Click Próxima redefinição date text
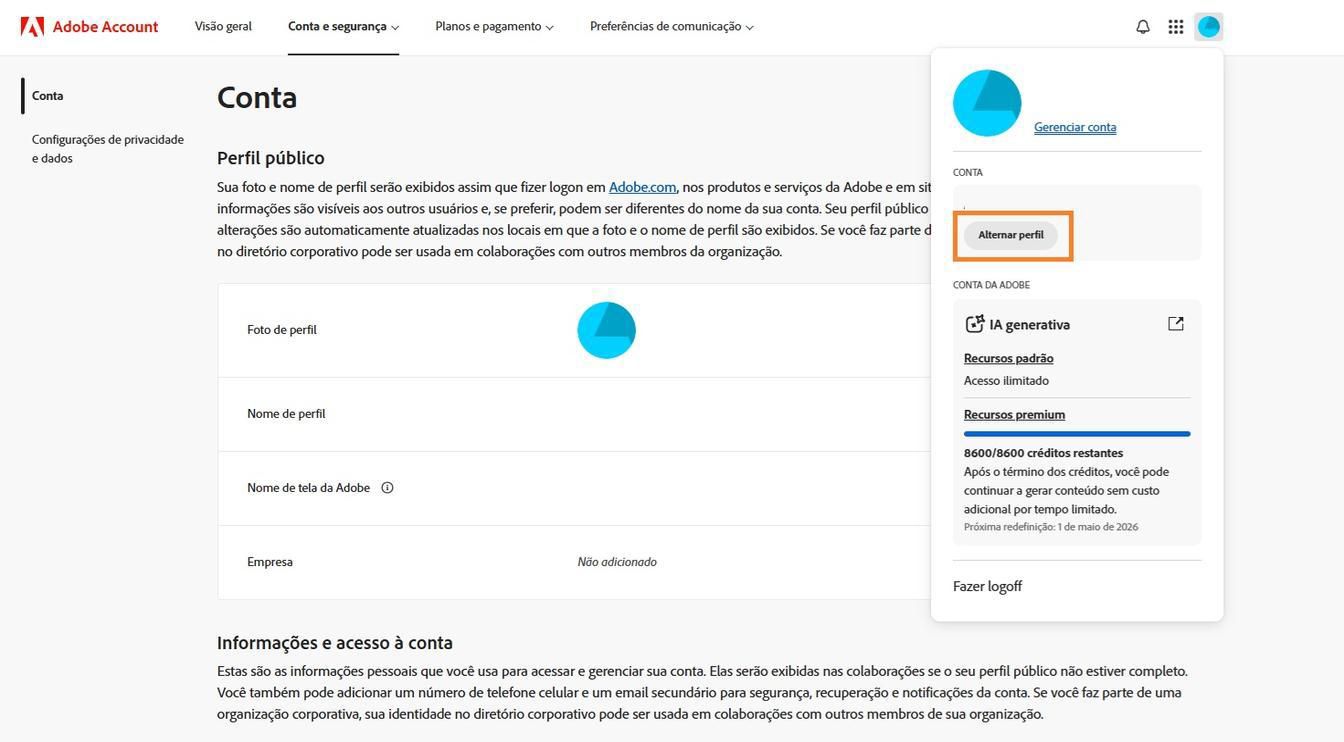Screen dimensions: 1344x742 pos(1051,527)
